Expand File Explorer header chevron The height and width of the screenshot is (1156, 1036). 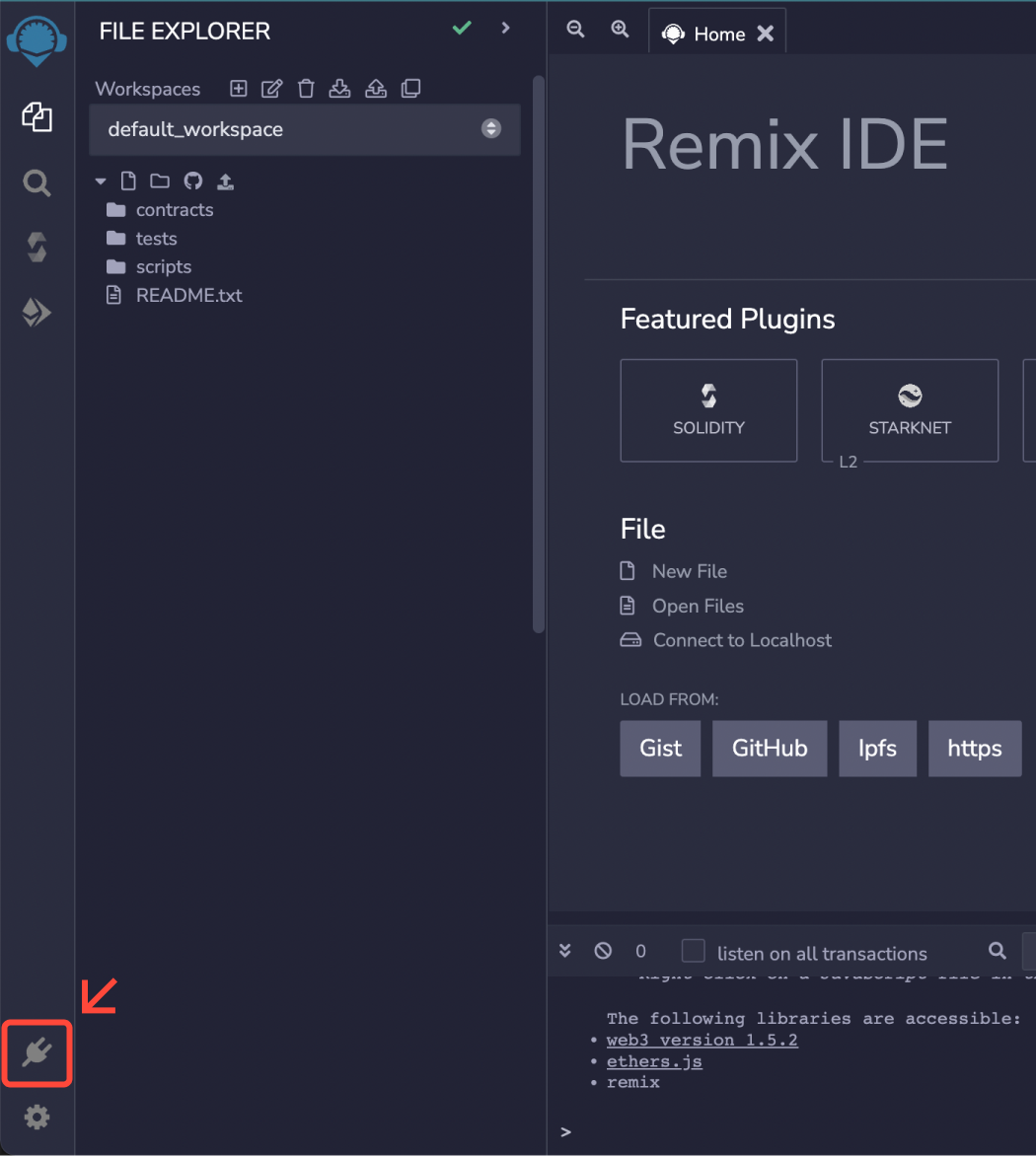(506, 28)
